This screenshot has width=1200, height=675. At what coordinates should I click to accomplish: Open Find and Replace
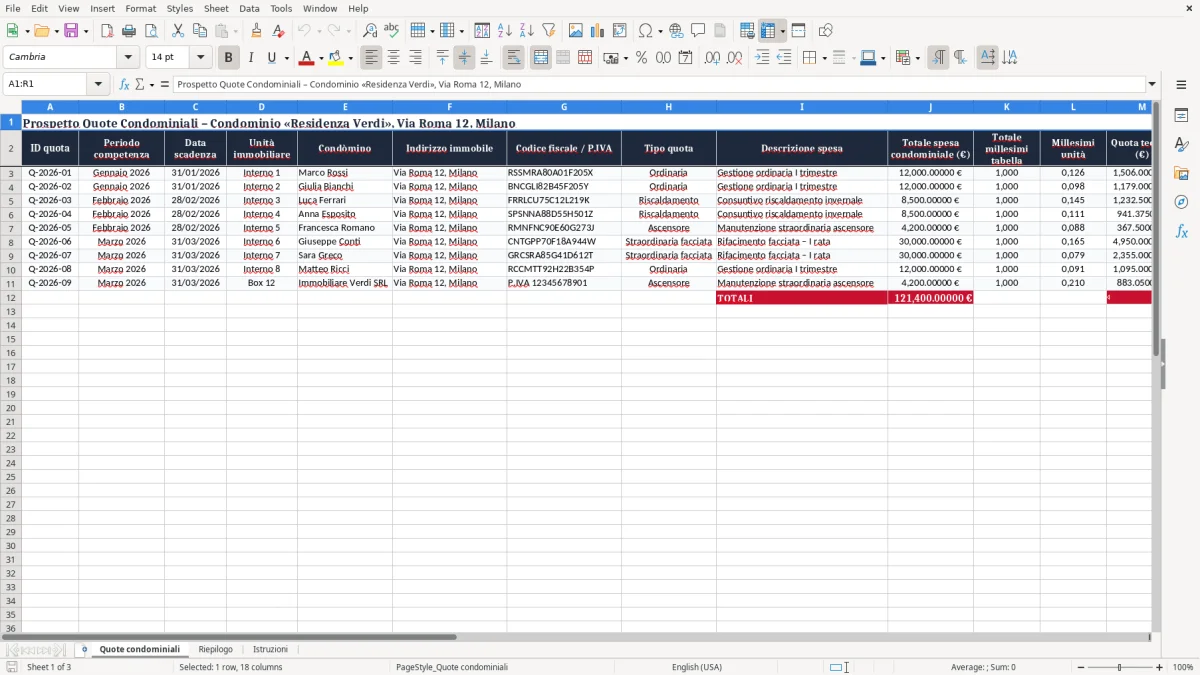pos(370,31)
